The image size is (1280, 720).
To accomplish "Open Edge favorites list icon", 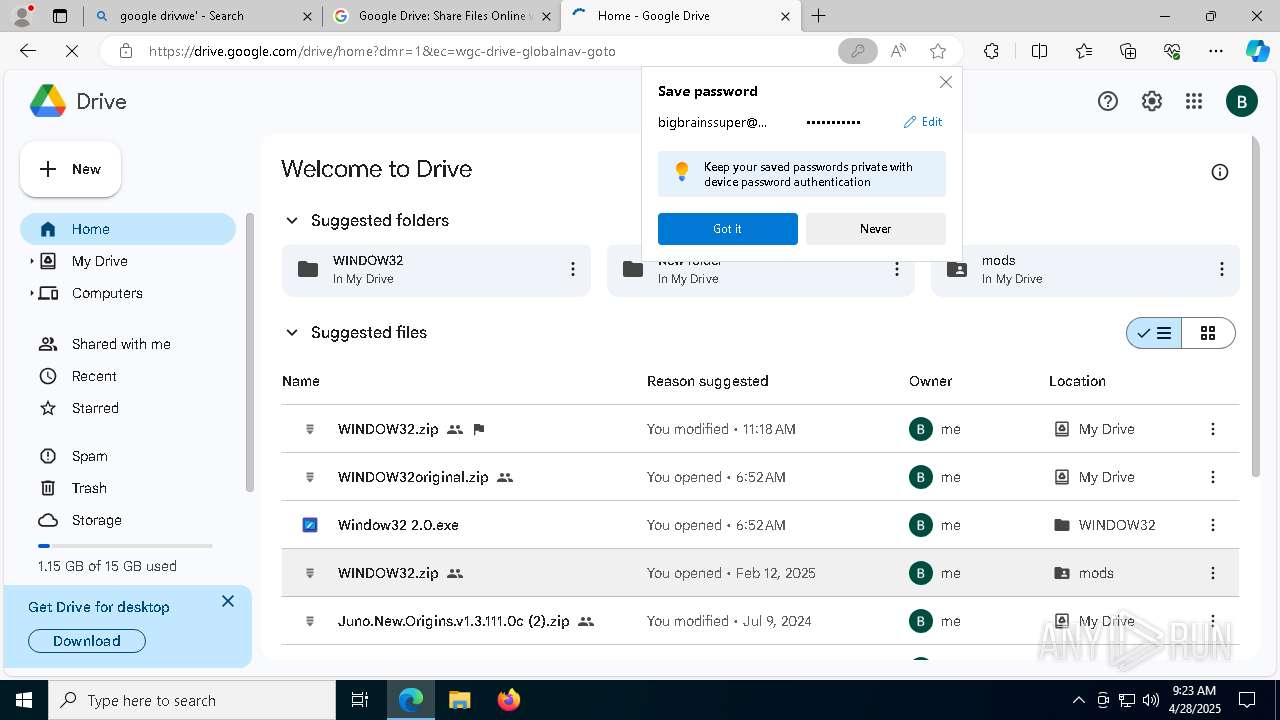I will 1084,51.
